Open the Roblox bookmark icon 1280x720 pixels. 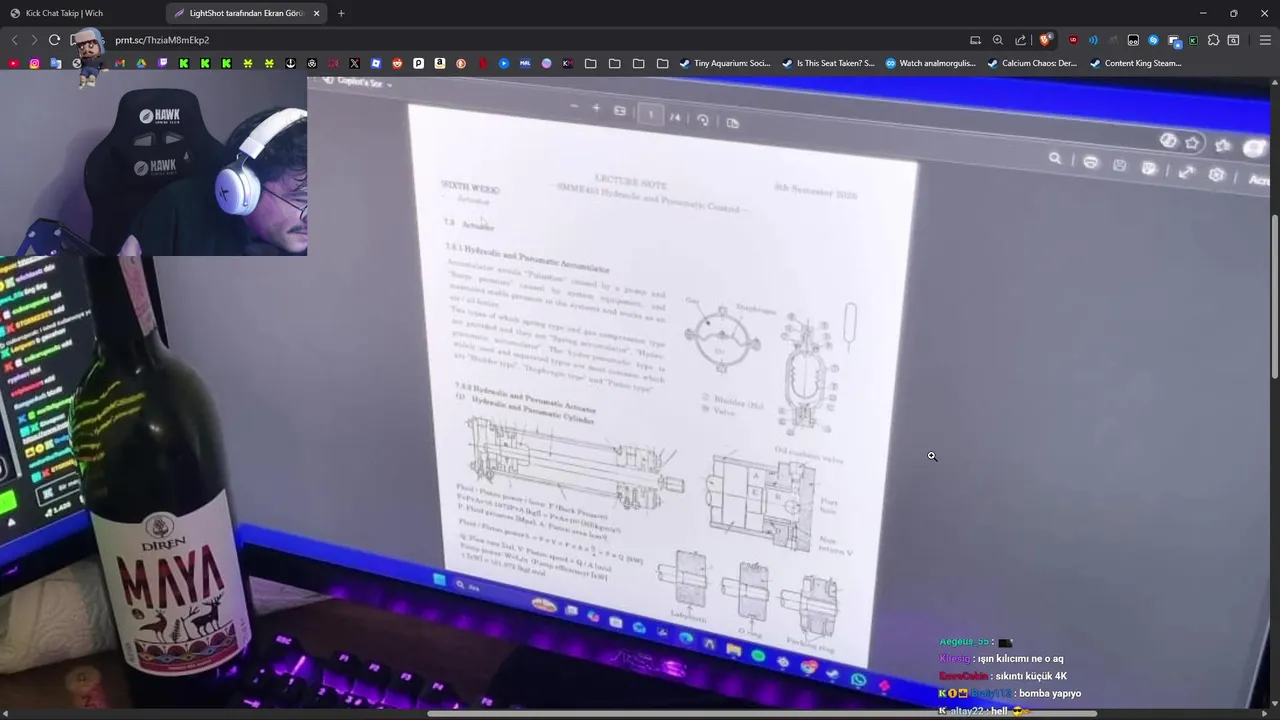[x=375, y=63]
